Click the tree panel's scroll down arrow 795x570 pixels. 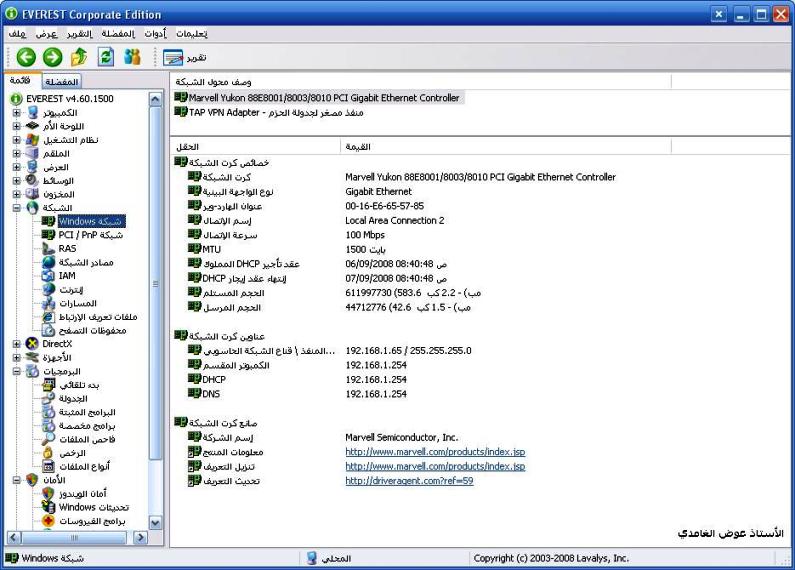[155, 522]
